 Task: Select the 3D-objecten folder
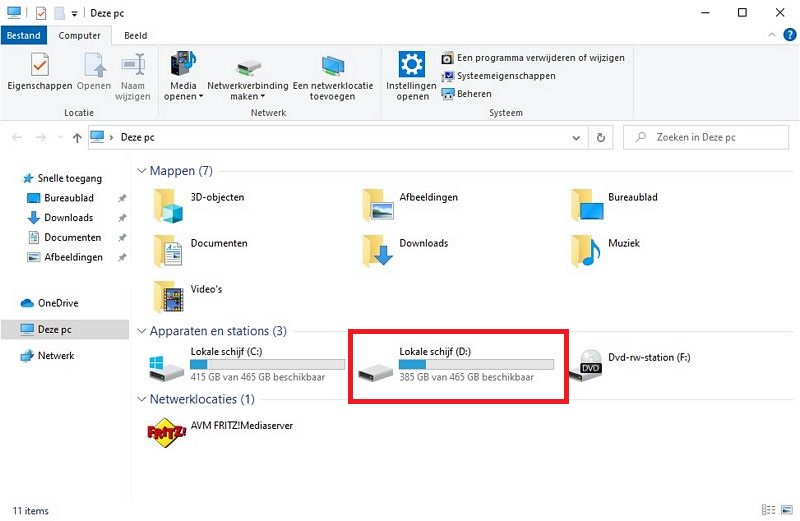pos(199,205)
